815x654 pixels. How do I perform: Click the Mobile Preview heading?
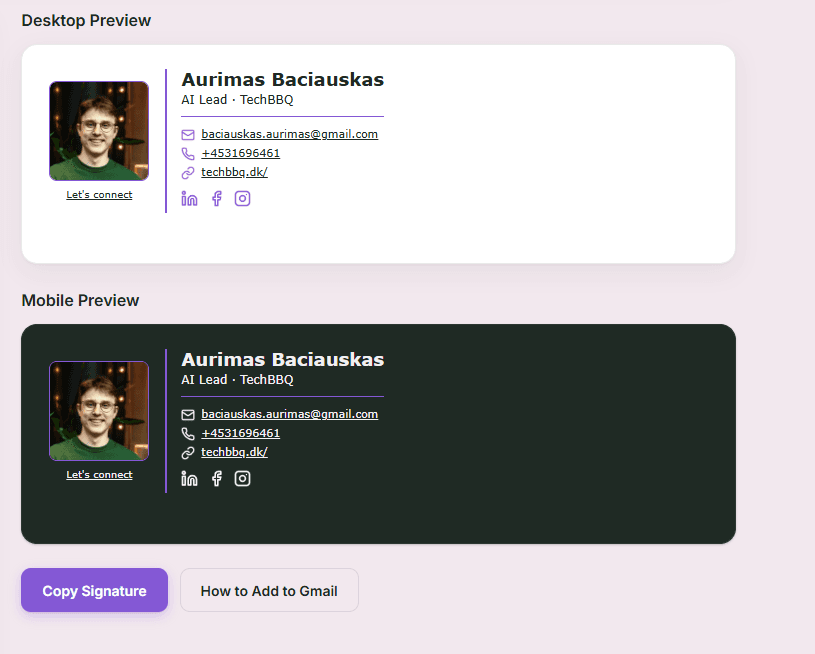point(80,300)
